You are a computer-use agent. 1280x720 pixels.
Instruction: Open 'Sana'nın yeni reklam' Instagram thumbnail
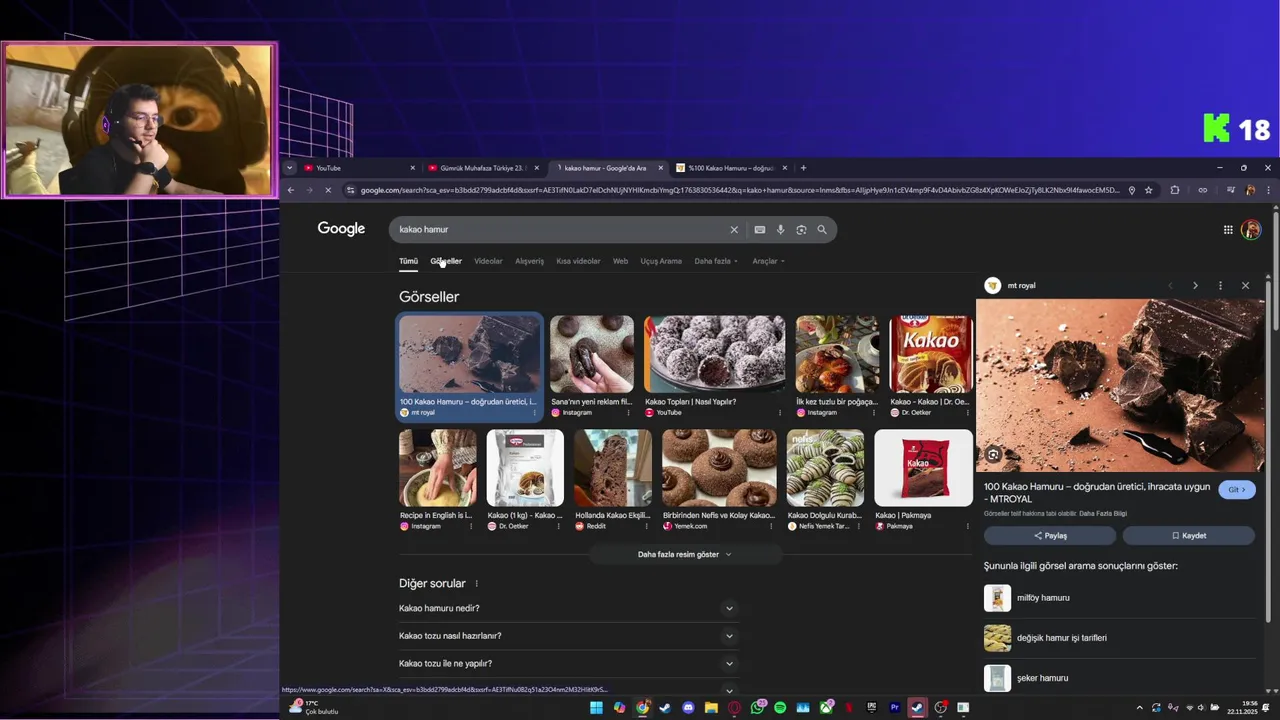pyautogui.click(x=592, y=354)
